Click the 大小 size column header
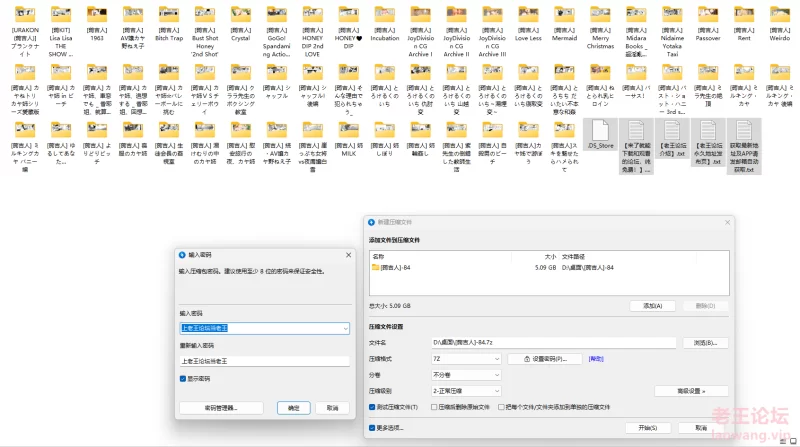The width and height of the screenshot is (800, 447). [x=550, y=257]
